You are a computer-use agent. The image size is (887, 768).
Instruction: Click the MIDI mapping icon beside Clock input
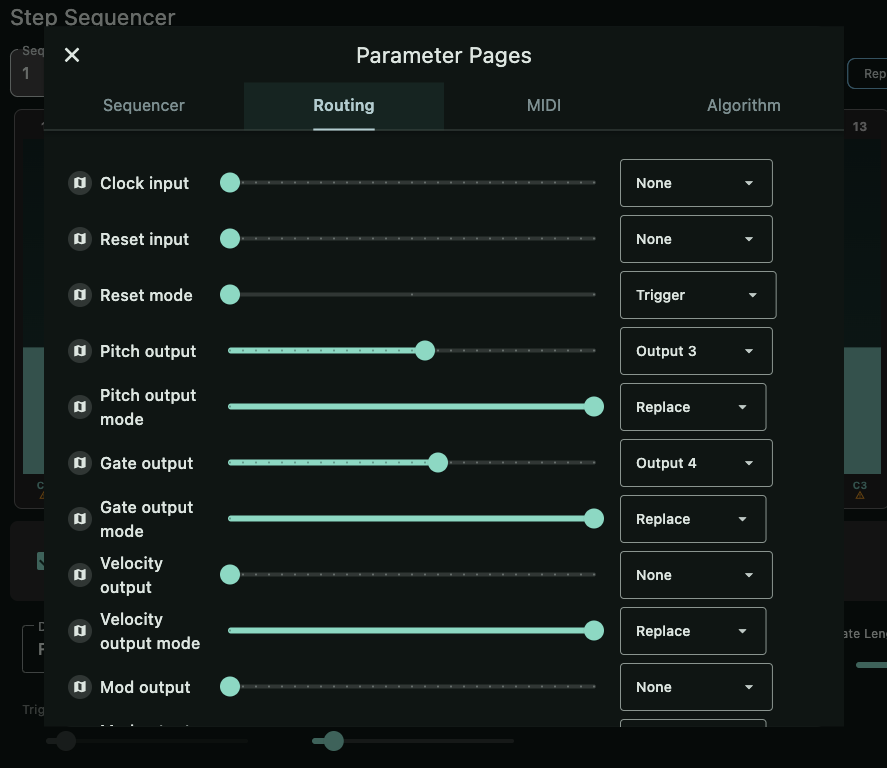pos(80,183)
